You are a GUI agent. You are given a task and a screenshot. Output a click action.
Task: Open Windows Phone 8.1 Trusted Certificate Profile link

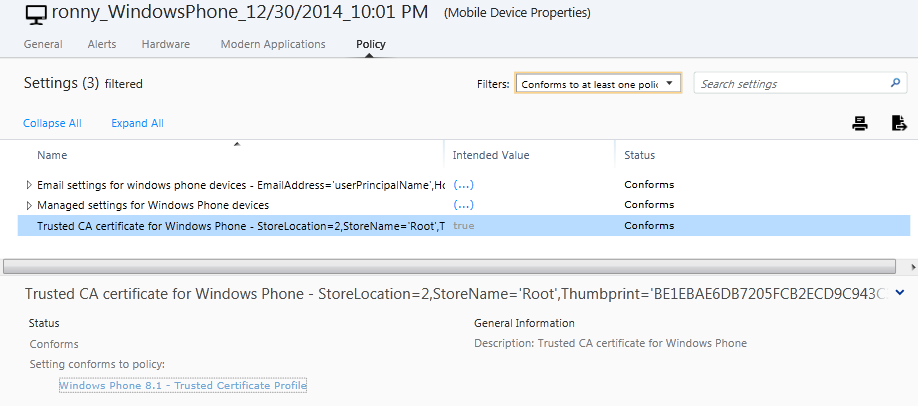pyautogui.click(x=183, y=385)
